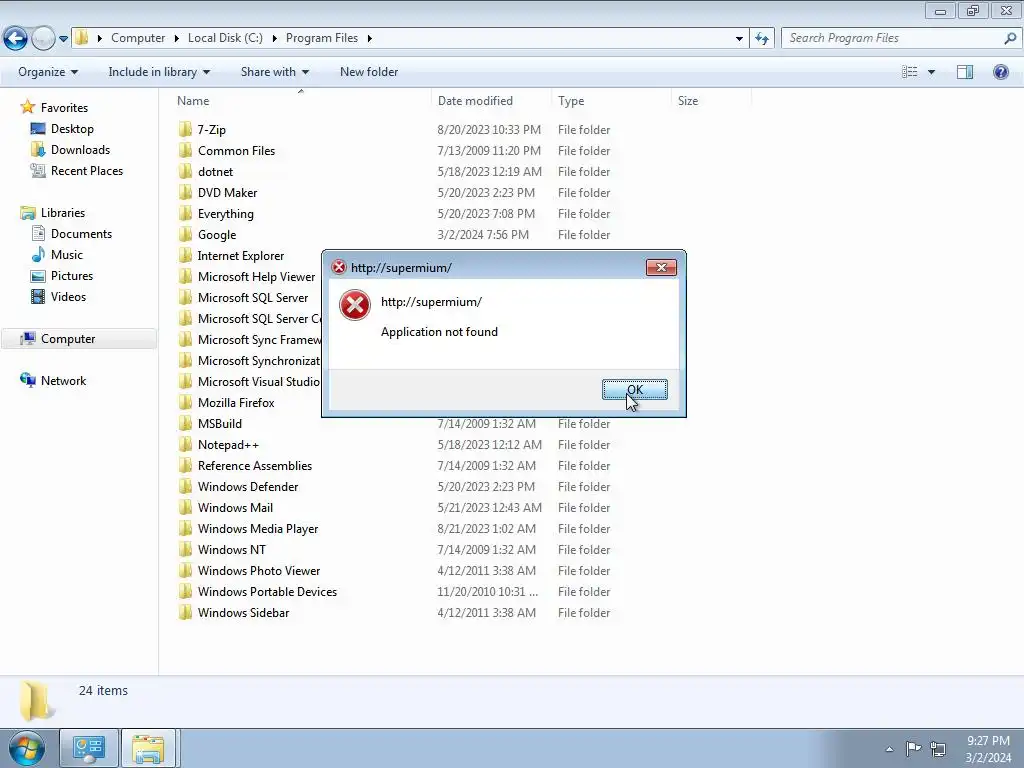Click the Windows Portable Devices folder name
Image resolution: width=1024 pixels, height=768 pixels.
267,592
